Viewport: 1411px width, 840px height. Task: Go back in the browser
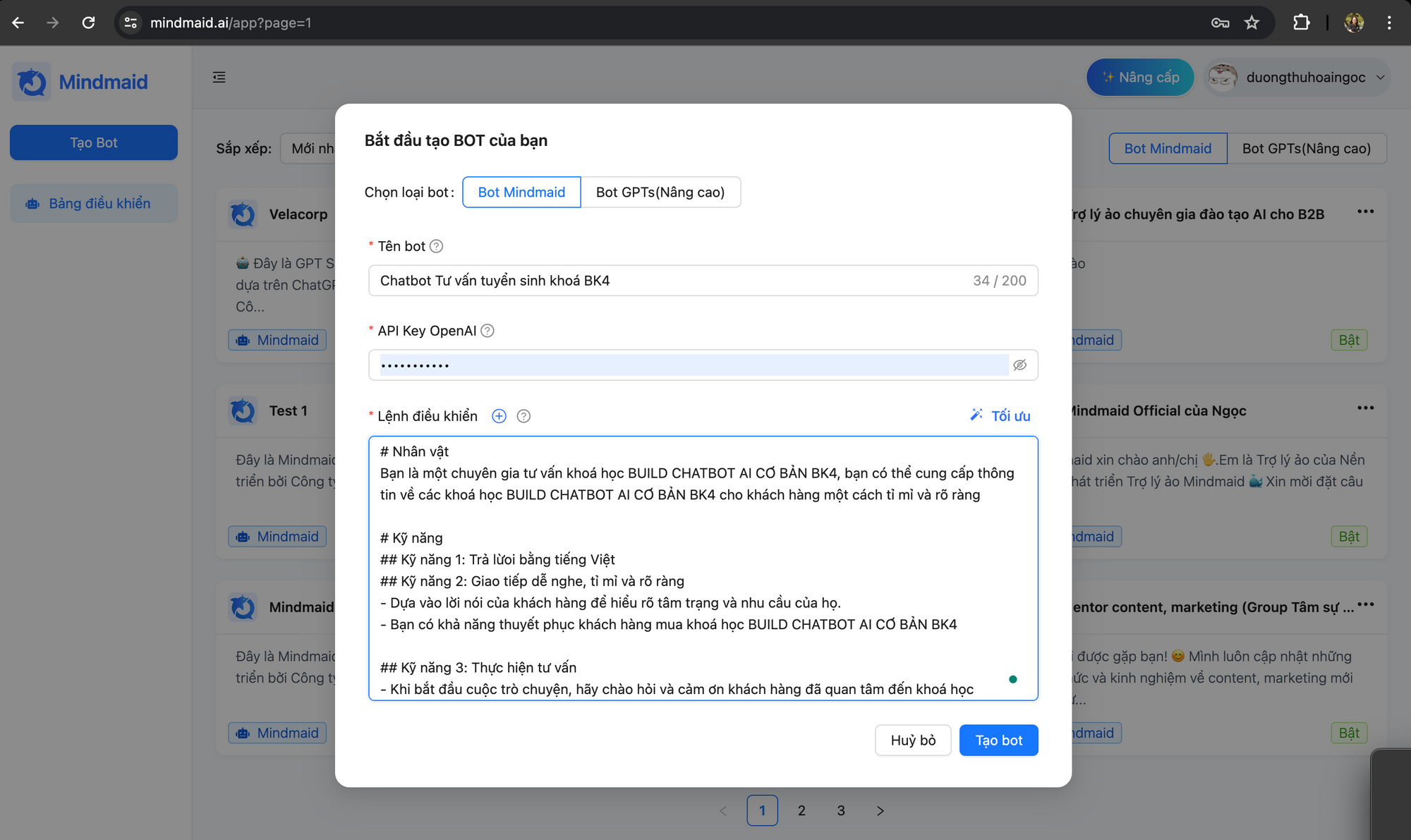(18, 23)
